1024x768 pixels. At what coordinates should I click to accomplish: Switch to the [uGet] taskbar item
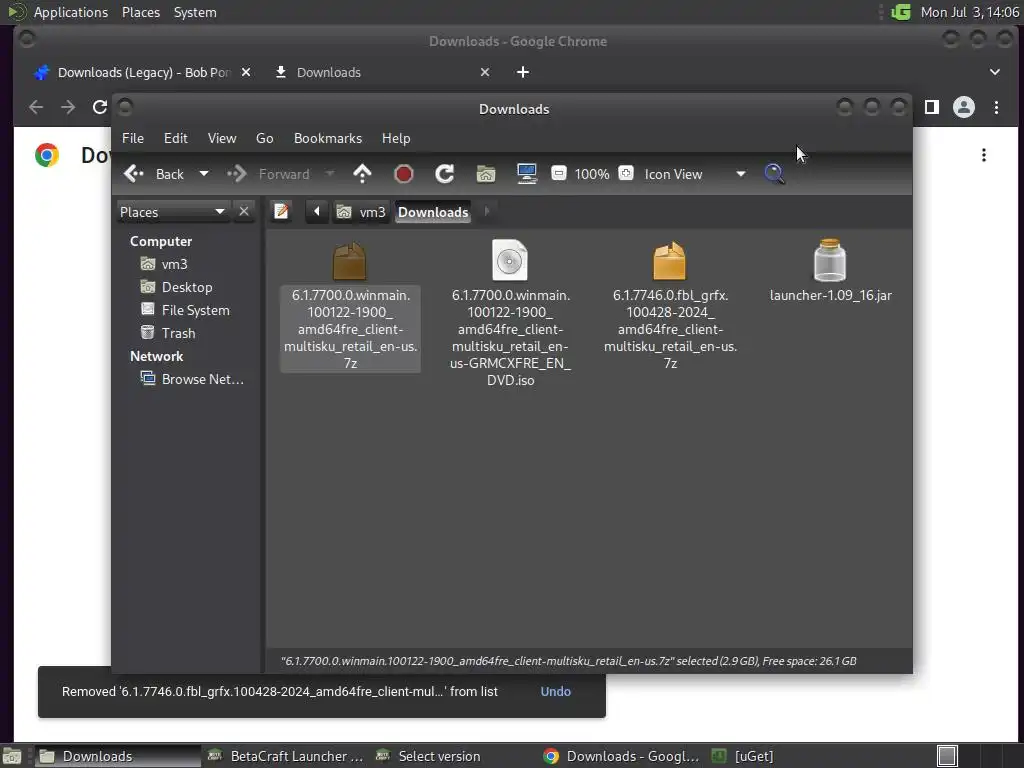[743, 756]
